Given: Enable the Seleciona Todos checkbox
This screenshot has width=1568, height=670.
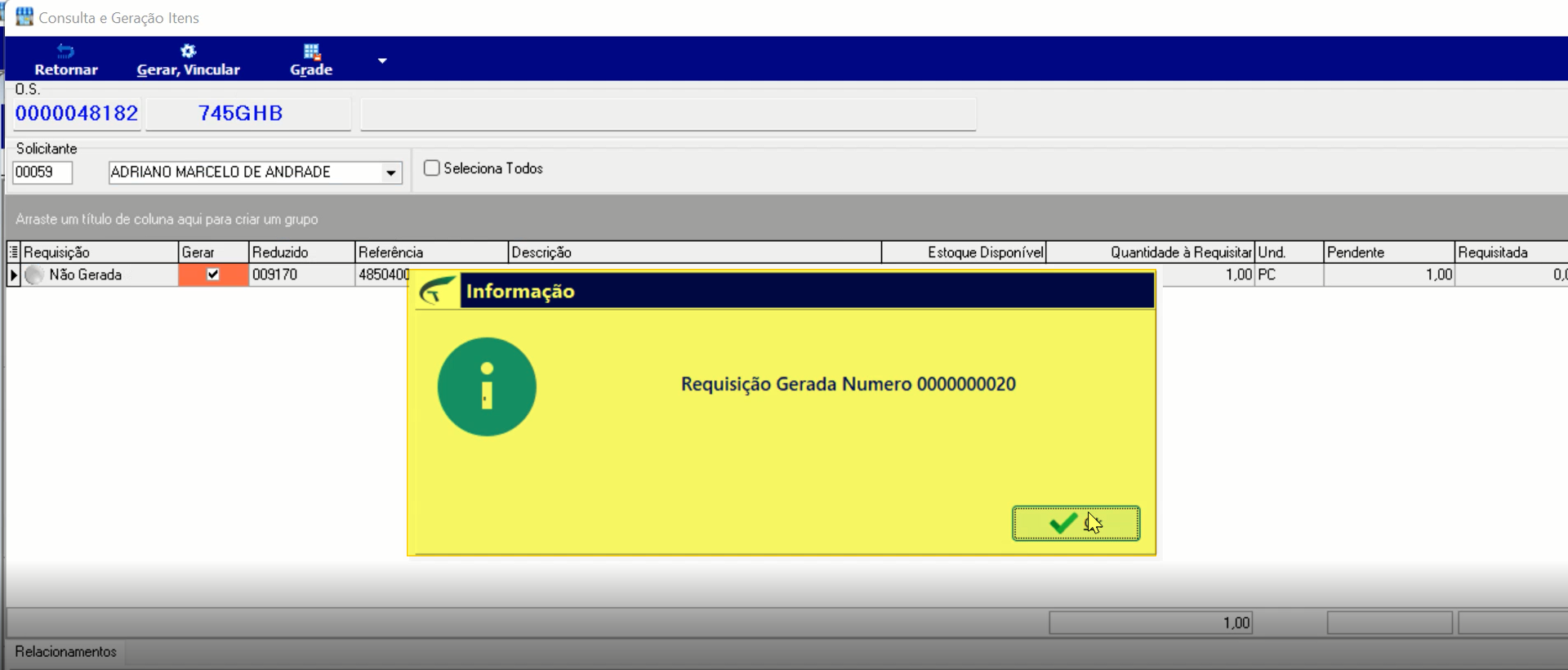Looking at the screenshot, I should pos(432,168).
